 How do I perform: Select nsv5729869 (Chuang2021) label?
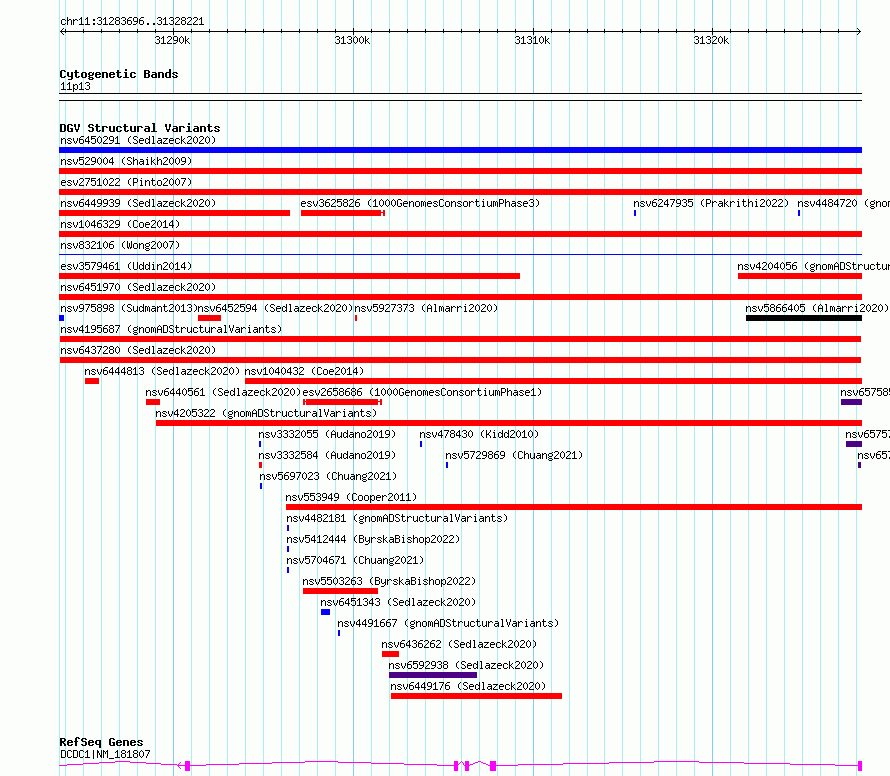click(514, 455)
